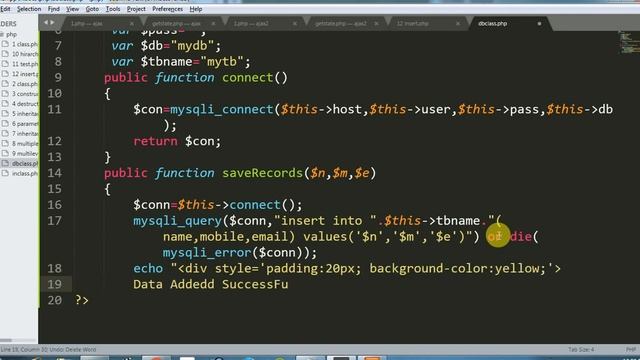Open the Project menu
This screenshot has height=360, width=640.
tap(136, 9)
